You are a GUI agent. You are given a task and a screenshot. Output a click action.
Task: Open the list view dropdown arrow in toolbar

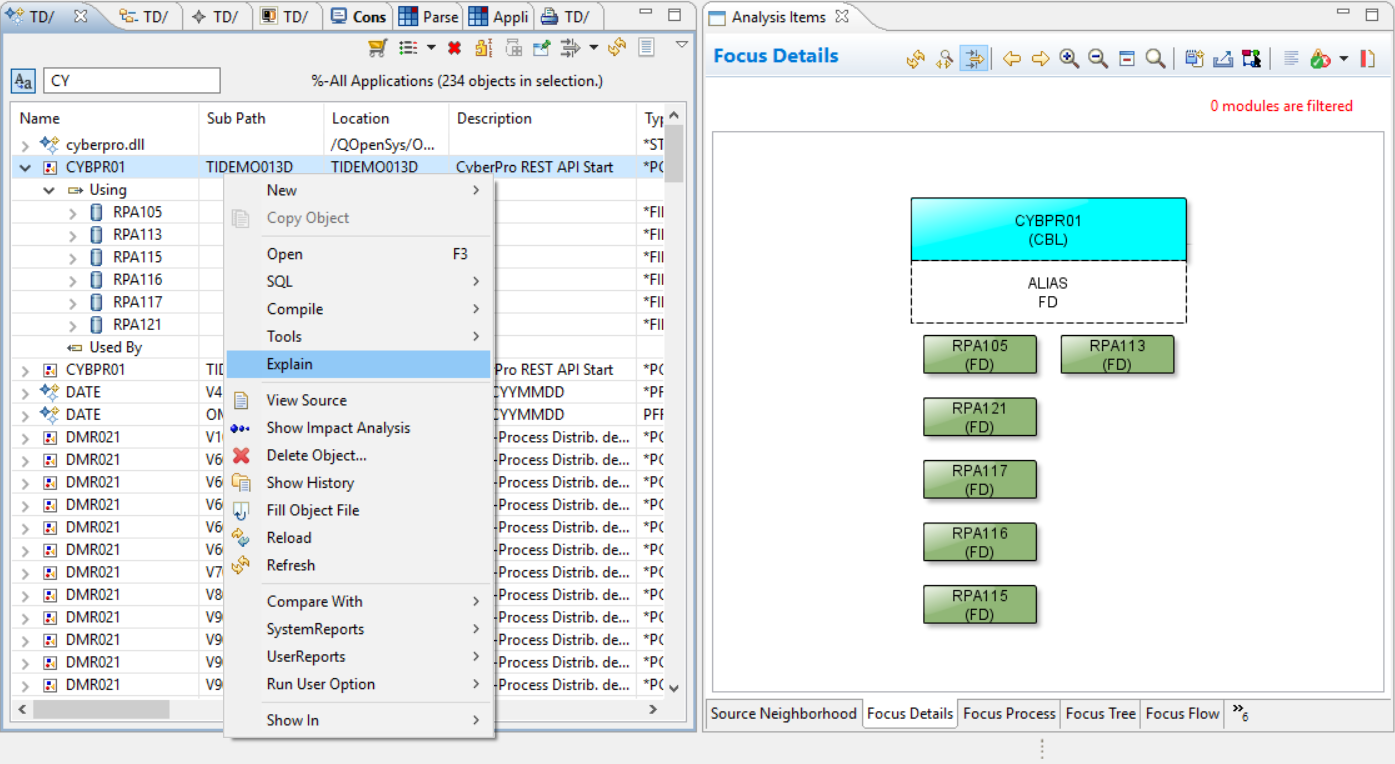(x=431, y=48)
